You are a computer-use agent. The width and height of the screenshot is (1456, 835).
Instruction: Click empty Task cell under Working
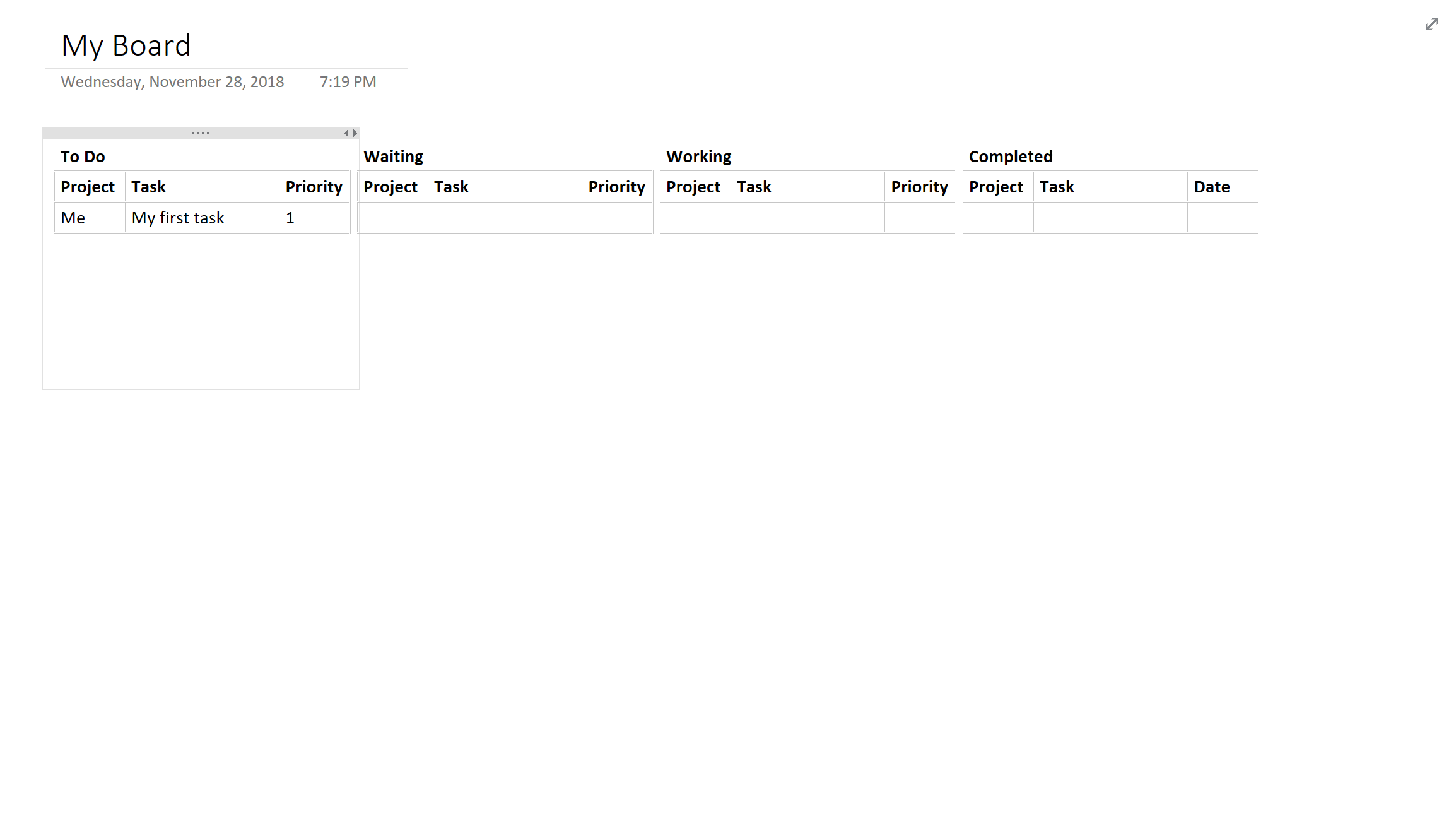point(807,218)
